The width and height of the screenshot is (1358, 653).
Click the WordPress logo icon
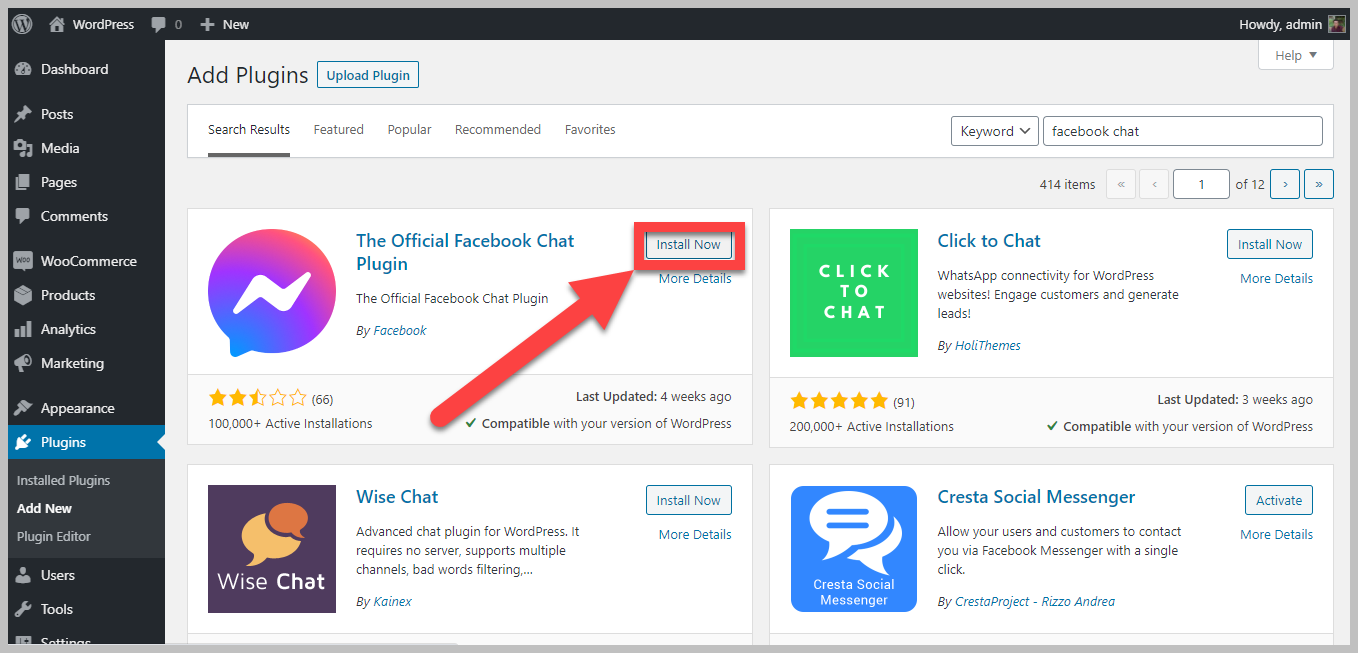tap(22, 24)
